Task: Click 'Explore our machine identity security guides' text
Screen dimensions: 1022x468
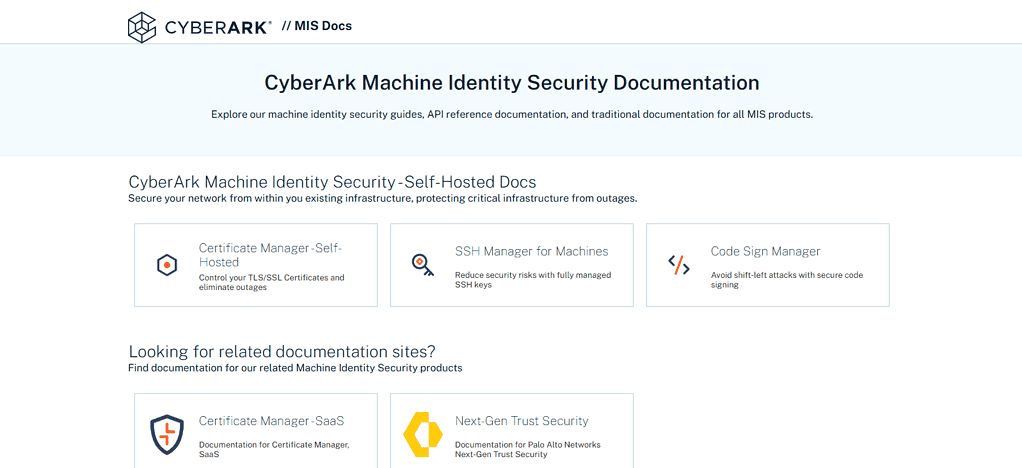Action: pos(512,114)
